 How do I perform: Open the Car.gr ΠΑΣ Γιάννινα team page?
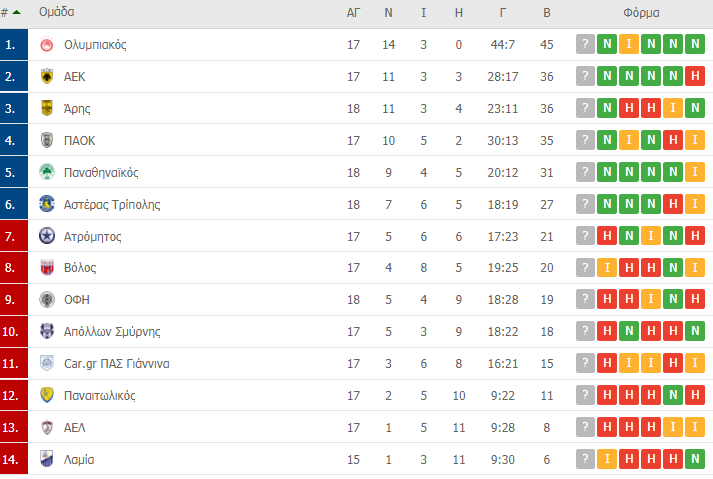[116, 364]
